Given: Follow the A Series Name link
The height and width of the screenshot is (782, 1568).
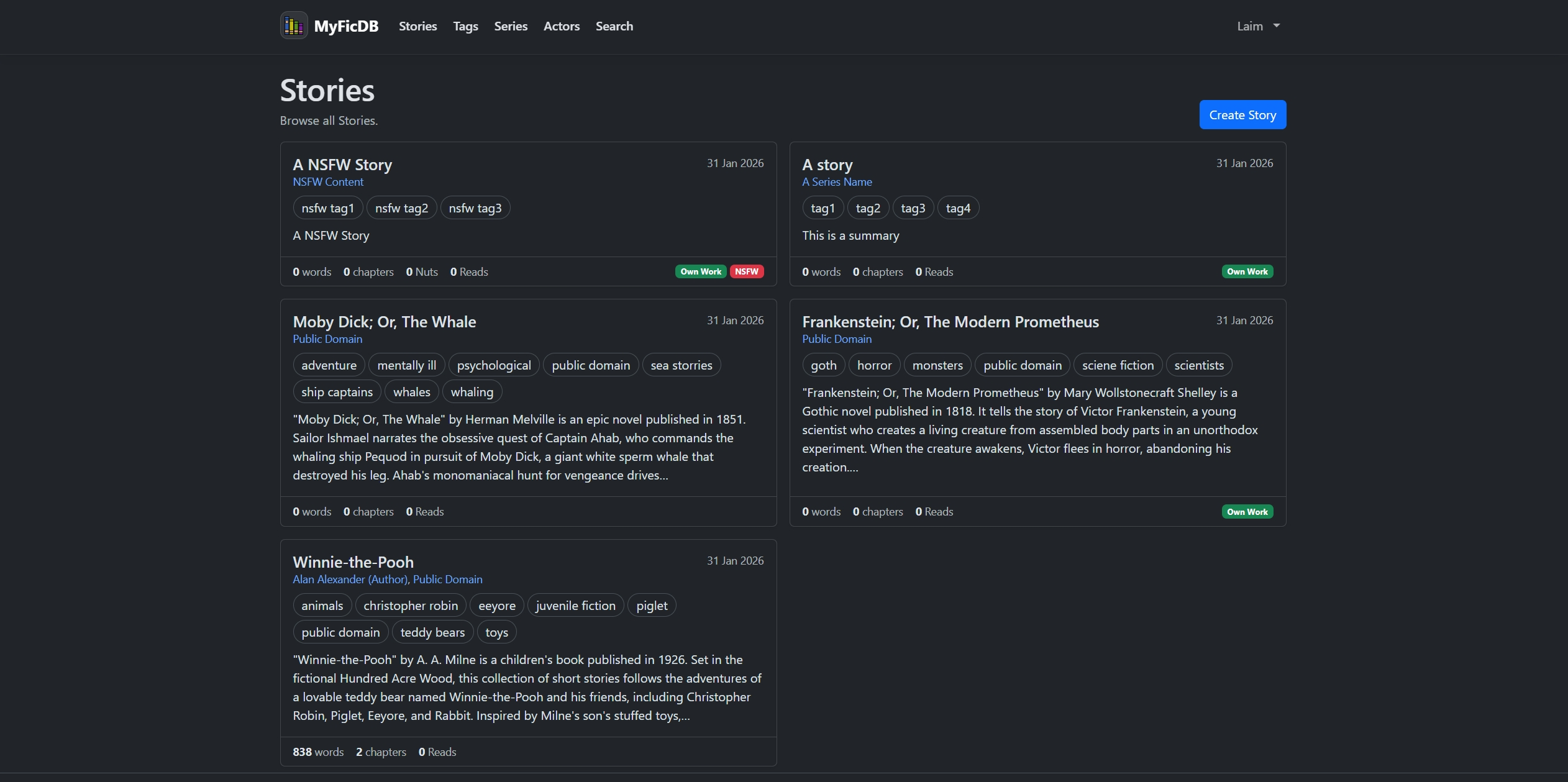Looking at the screenshot, I should [x=837, y=182].
